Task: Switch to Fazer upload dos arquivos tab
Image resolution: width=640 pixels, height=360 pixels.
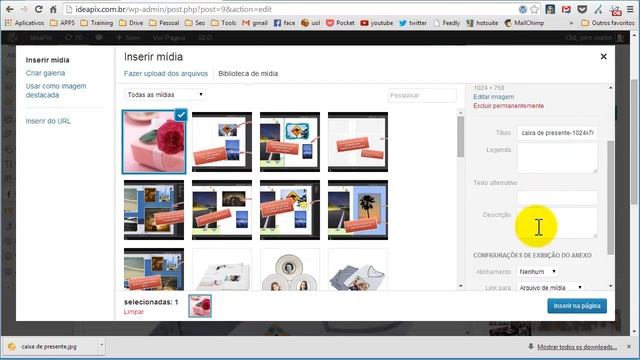Action: 166,74
